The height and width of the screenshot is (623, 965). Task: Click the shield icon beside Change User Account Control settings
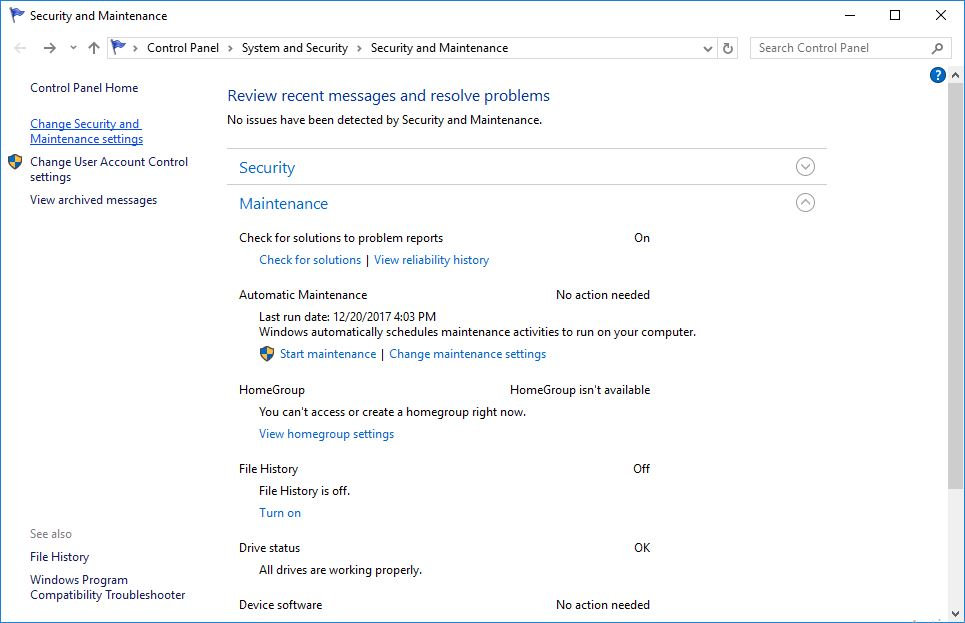[13, 161]
